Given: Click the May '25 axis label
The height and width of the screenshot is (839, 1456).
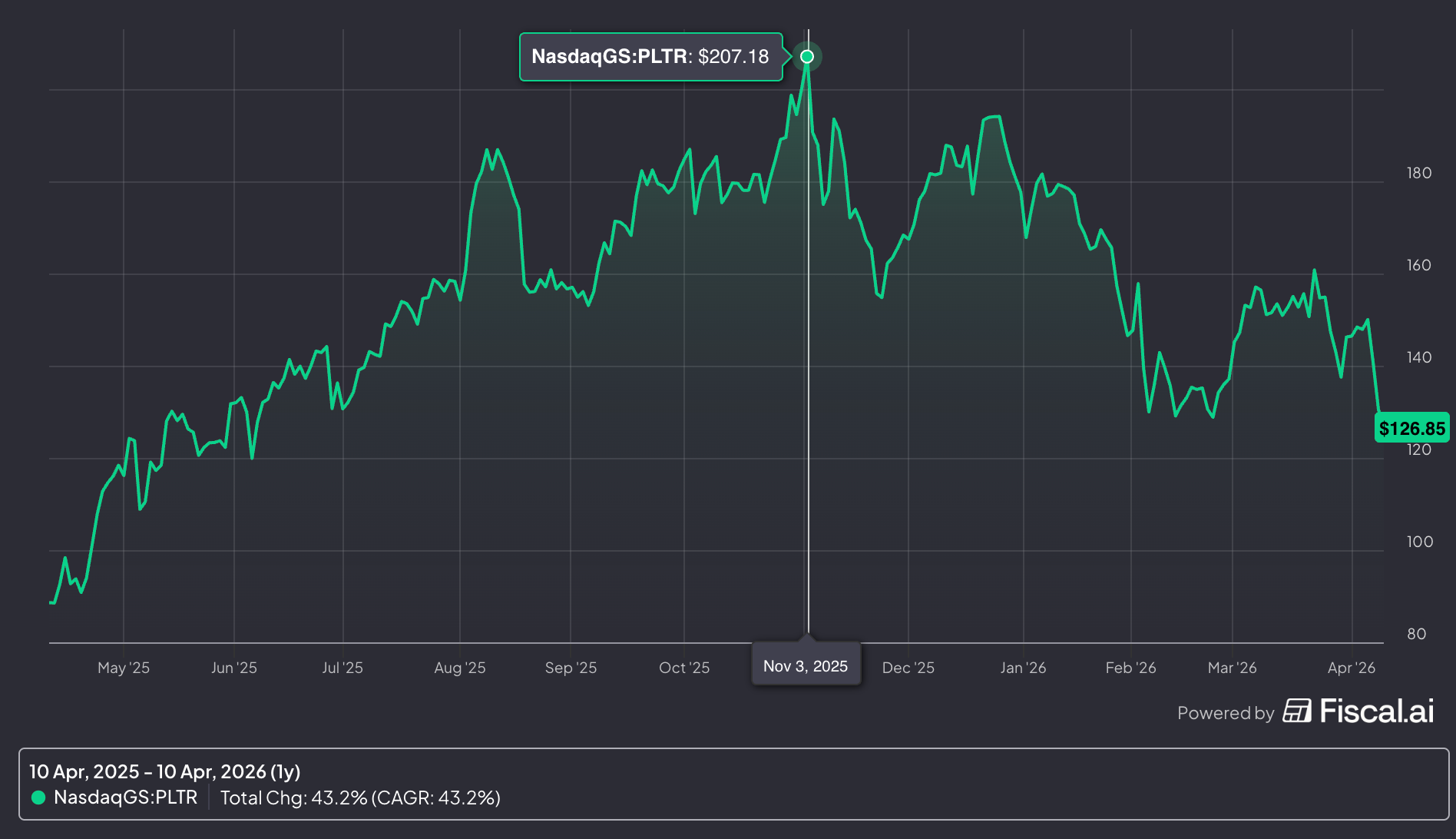Looking at the screenshot, I should coord(124,668).
